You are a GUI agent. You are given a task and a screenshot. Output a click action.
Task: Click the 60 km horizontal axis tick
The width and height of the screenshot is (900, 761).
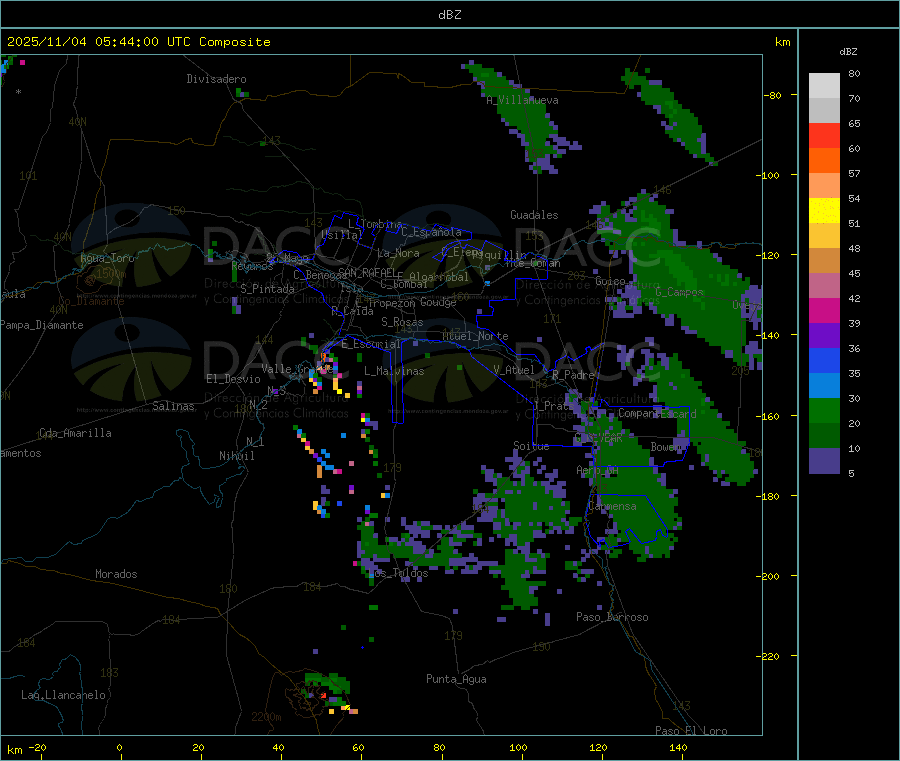[358, 747]
